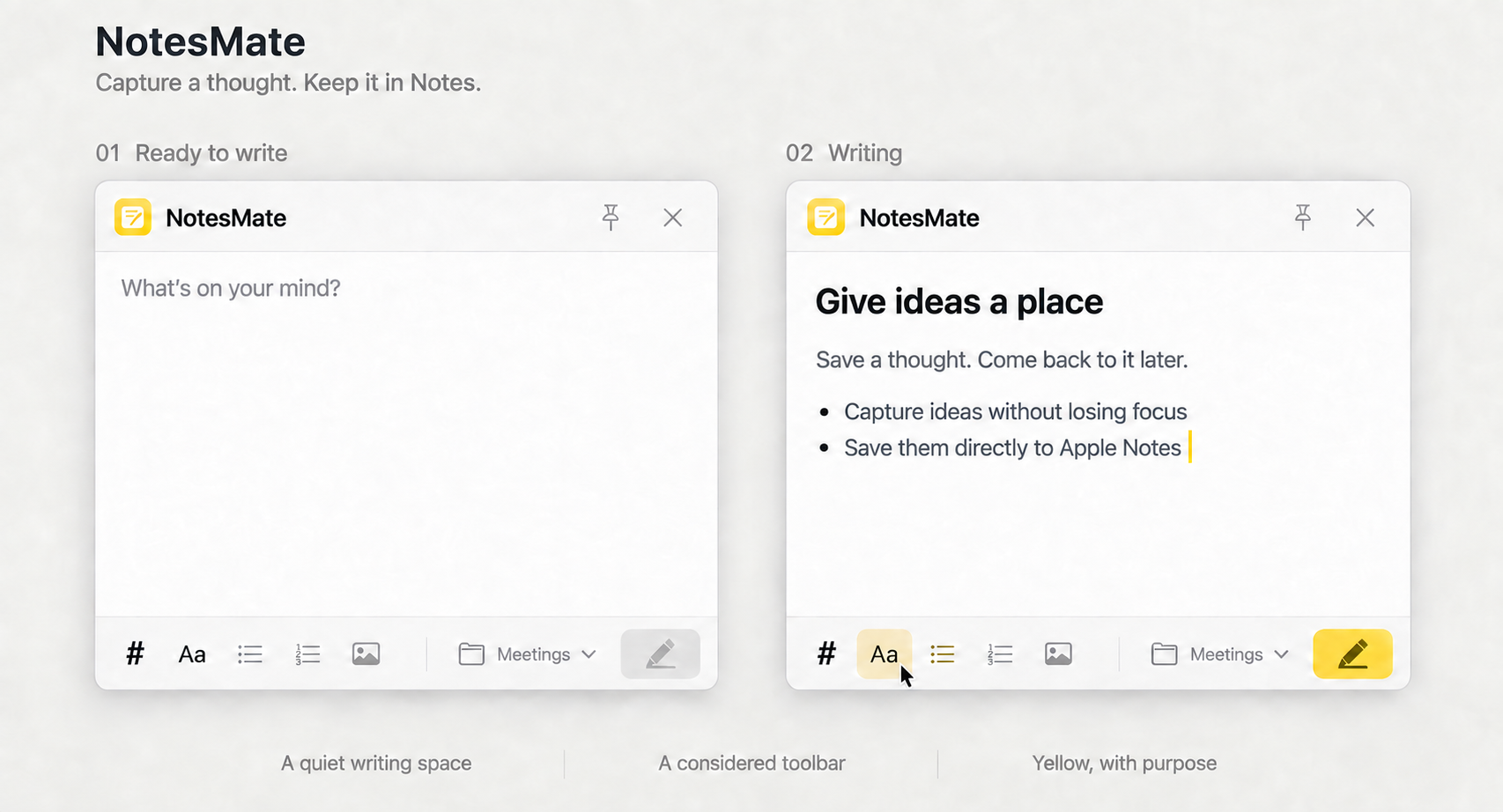Image resolution: width=1503 pixels, height=812 pixels.
Task: Click the "A considered toolbar" caption
Action: (x=751, y=763)
